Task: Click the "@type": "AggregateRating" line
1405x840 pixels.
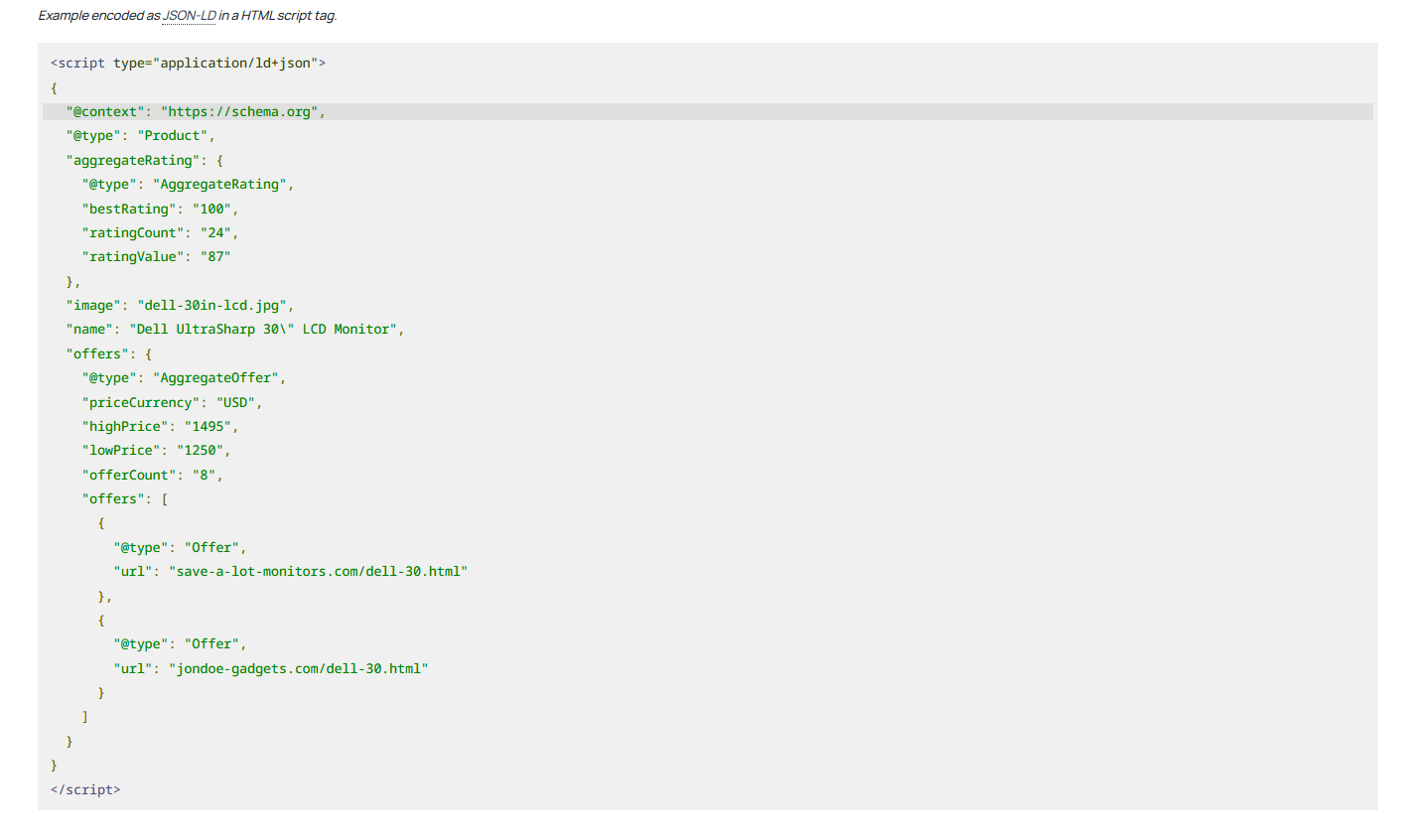Action: [188, 185]
